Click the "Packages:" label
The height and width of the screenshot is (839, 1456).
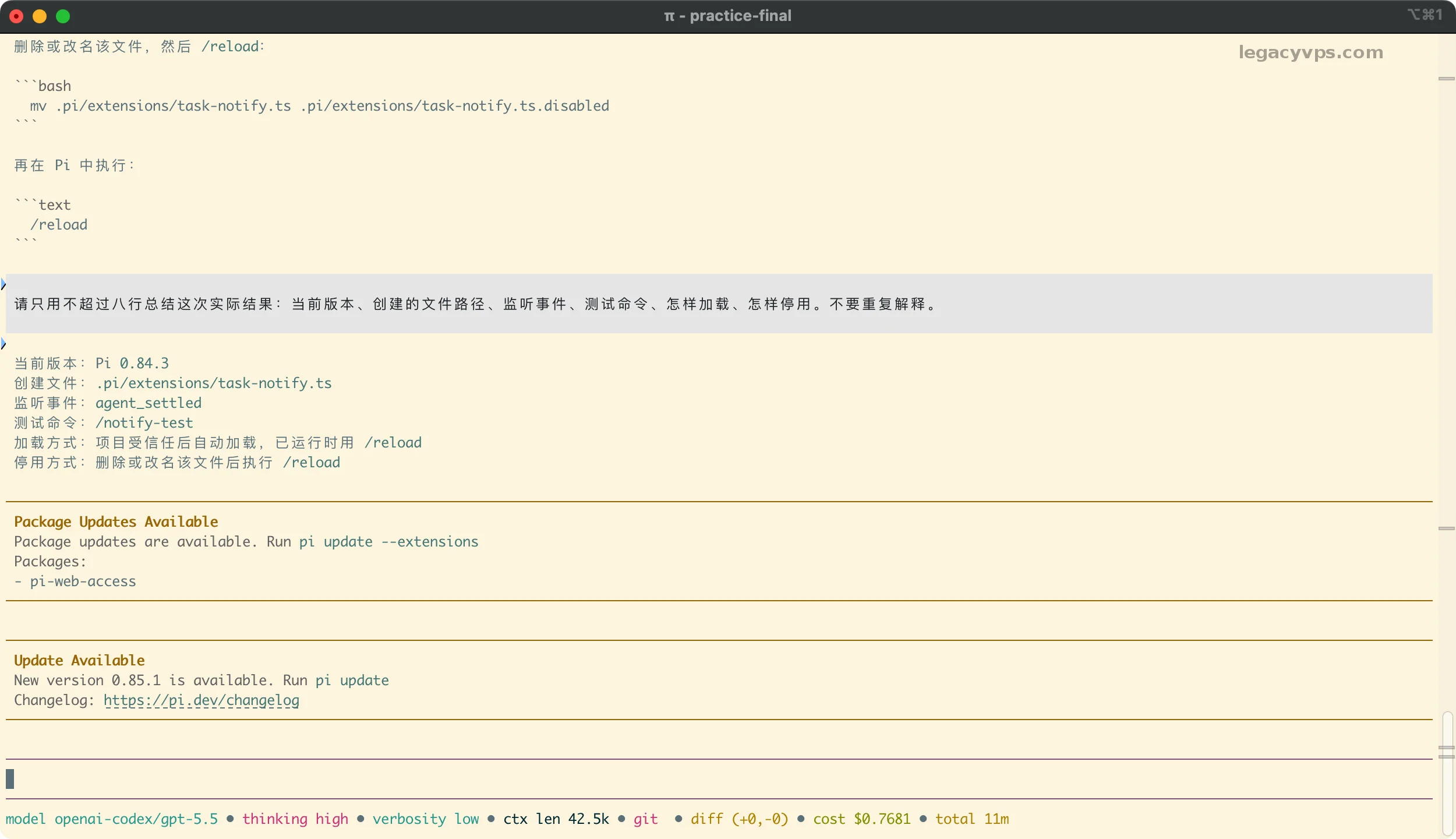point(50,561)
